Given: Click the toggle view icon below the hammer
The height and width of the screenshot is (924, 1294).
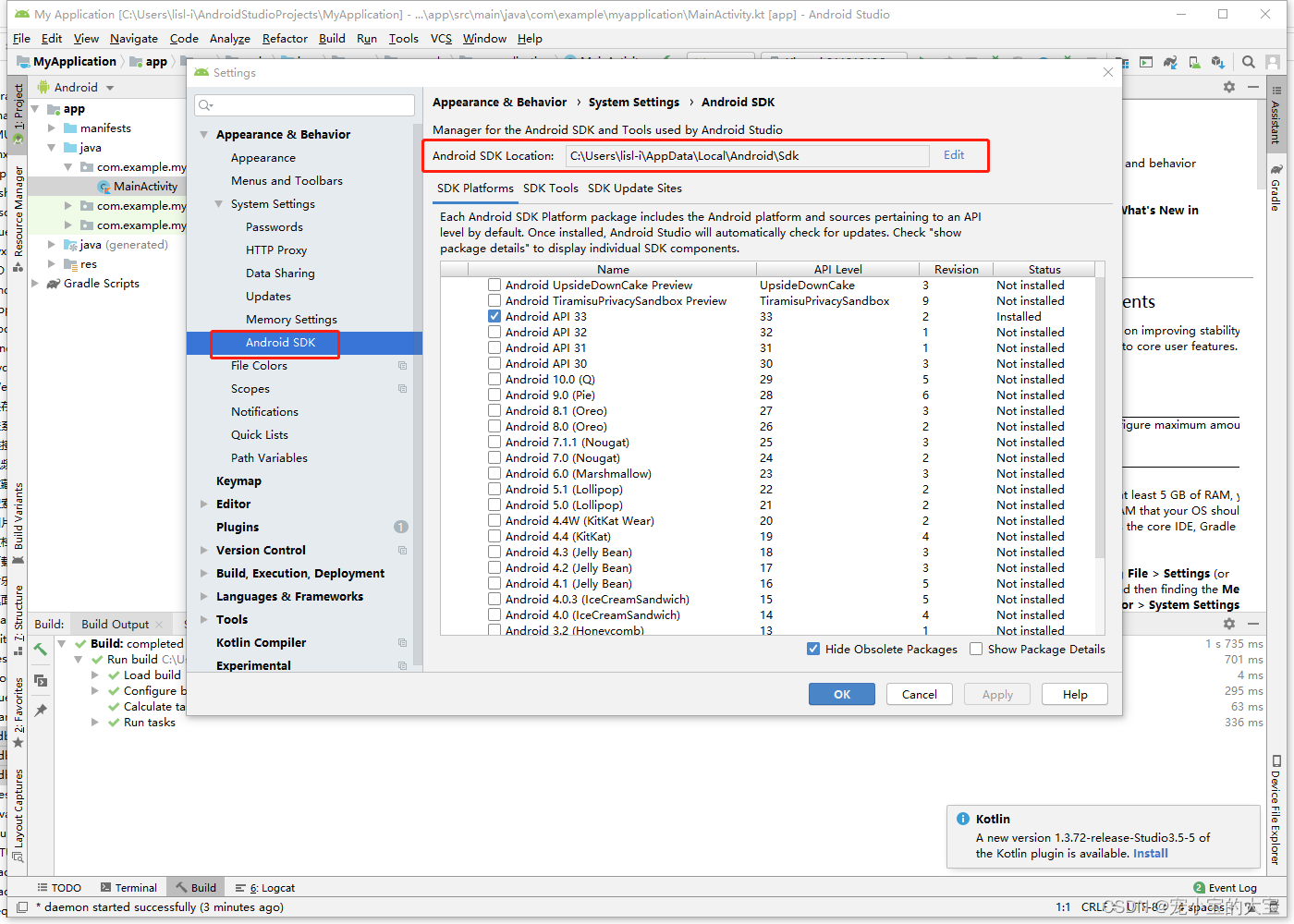Looking at the screenshot, I should pyautogui.click(x=41, y=680).
